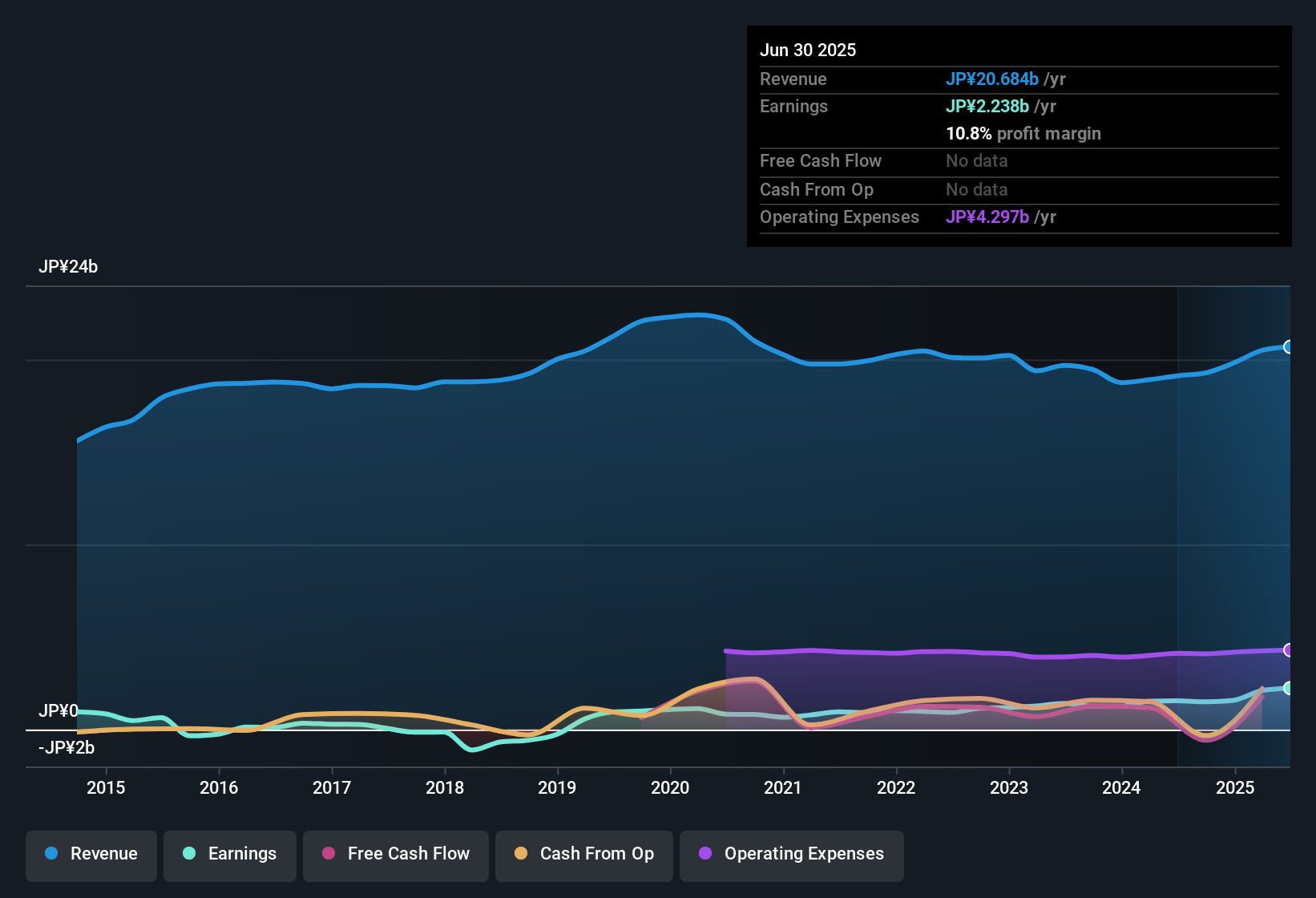Click the 2025 x-axis label
Image resolution: width=1316 pixels, height=898 pixels.
pyautogui.click(x=1235, y=787)
